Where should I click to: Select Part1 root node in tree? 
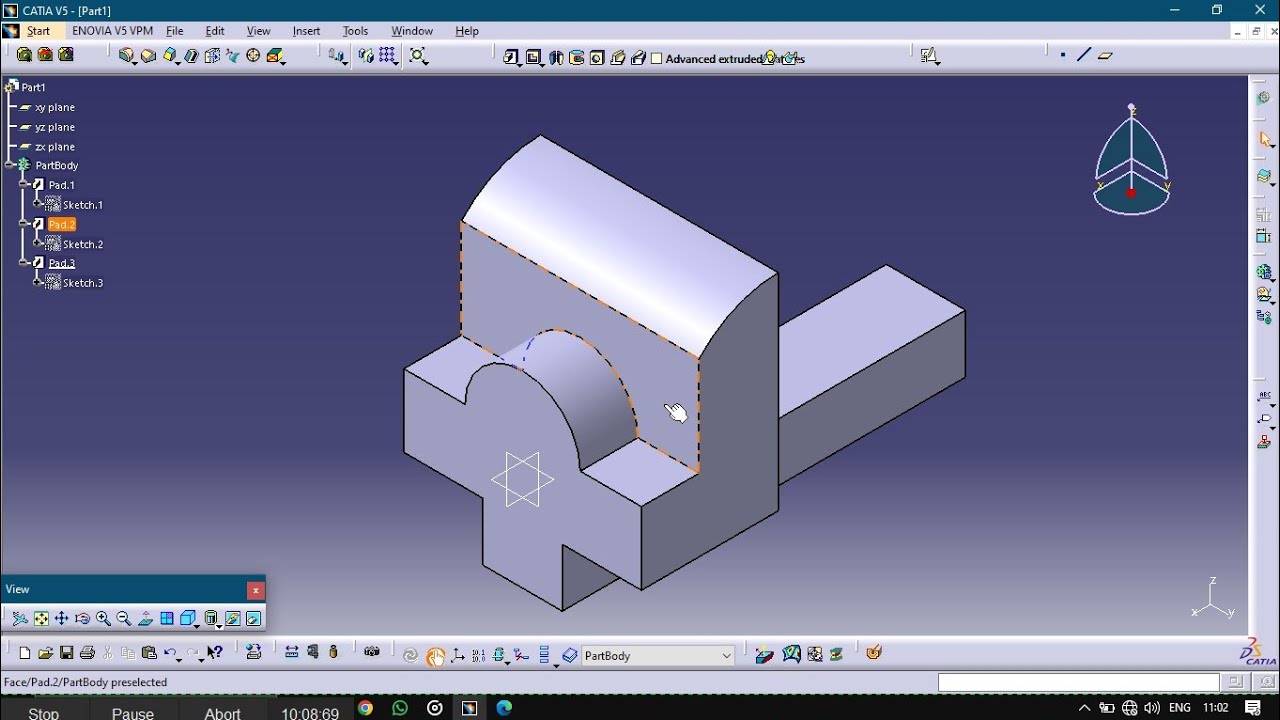tap(33, 87)
